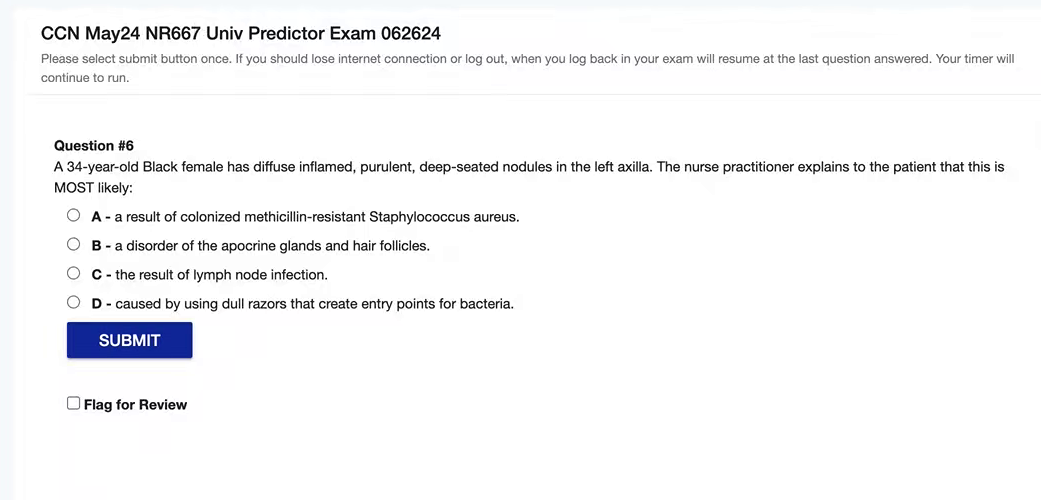Click the apocrine glands and hair follicles text
The width and height of the screenshot is (1041, 500).
point(272,246)
